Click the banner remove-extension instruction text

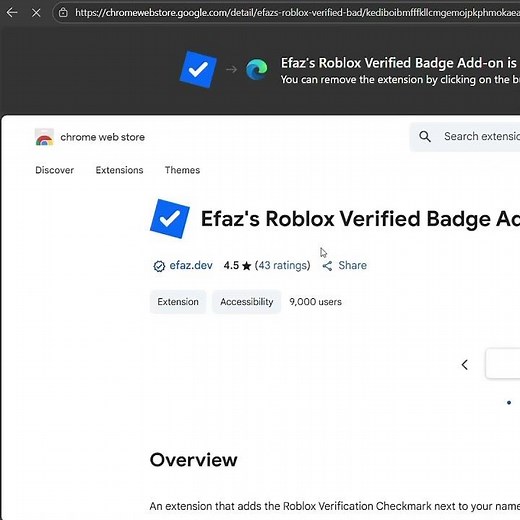coord(400,80)
